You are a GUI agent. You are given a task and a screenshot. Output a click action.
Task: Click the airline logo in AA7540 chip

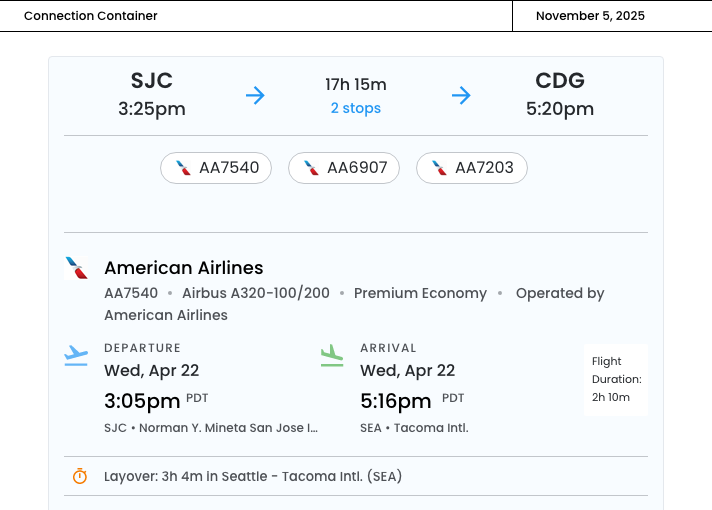tap(183, 168)
